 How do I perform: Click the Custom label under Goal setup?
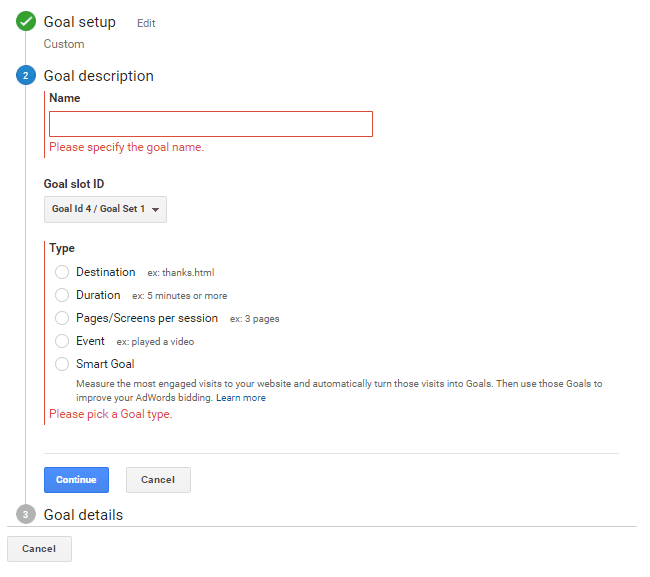pyautogui.click(x=64, y=44)
